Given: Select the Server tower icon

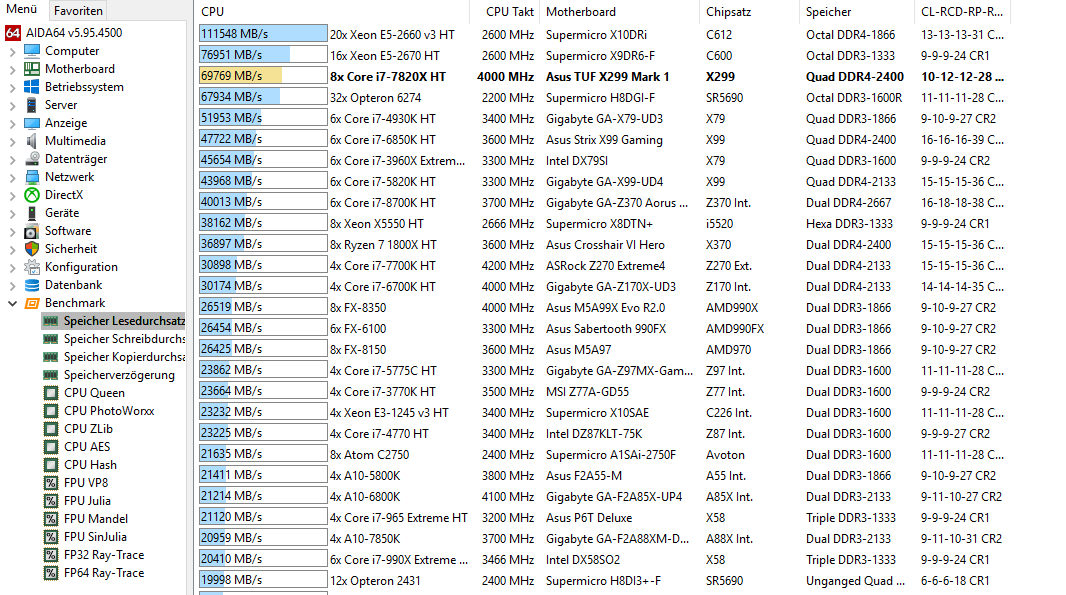Looking at the screenshot, I should point(32,105).
